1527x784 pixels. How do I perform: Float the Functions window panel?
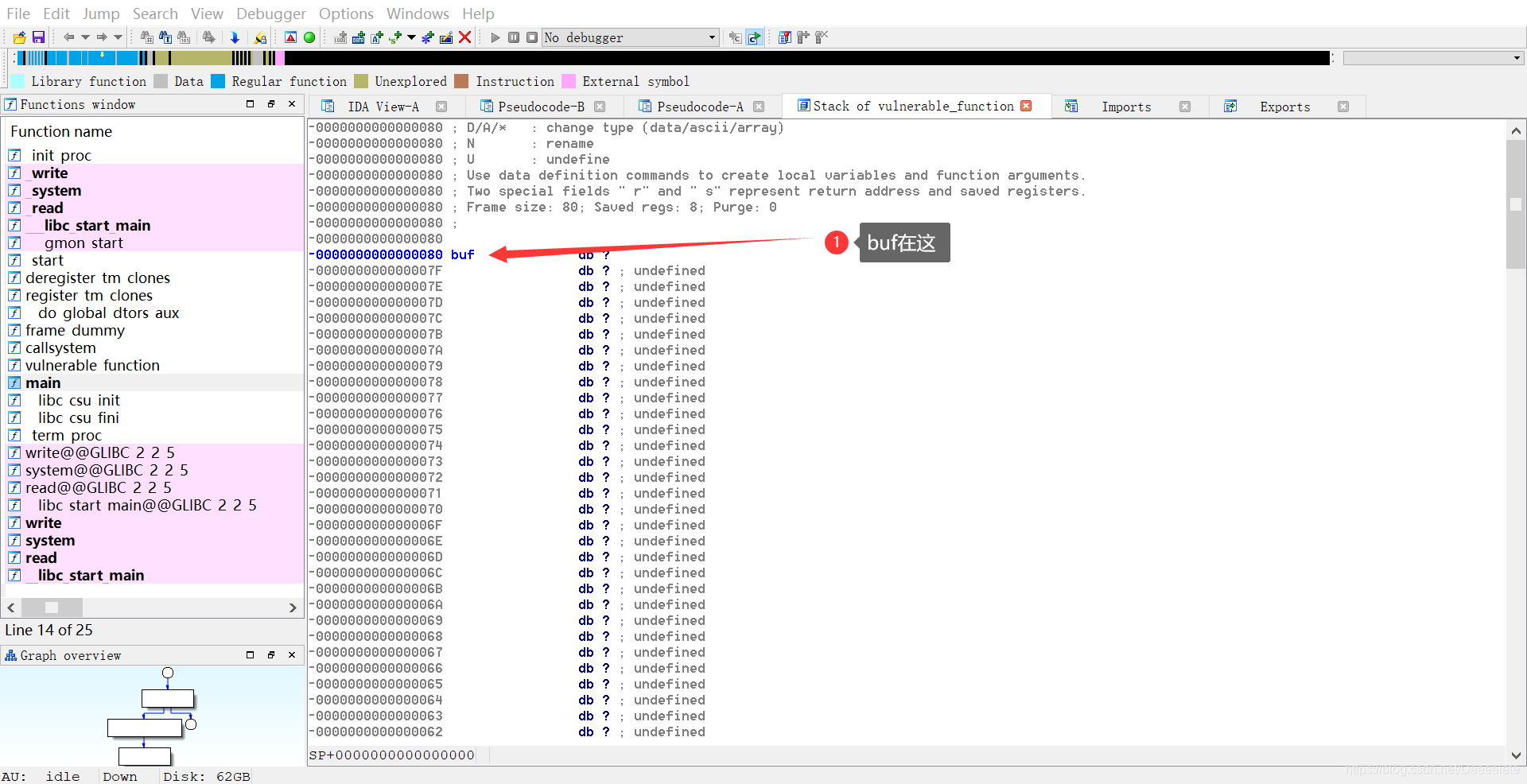(250, 104)
